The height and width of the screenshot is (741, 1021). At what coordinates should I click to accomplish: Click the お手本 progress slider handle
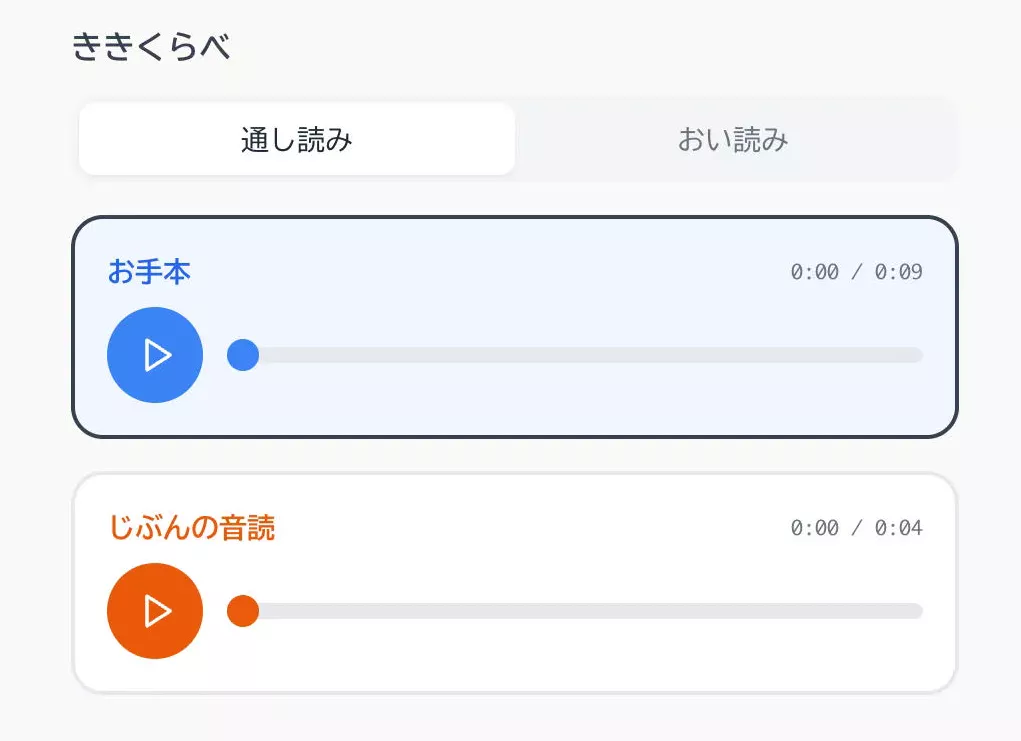242,354
